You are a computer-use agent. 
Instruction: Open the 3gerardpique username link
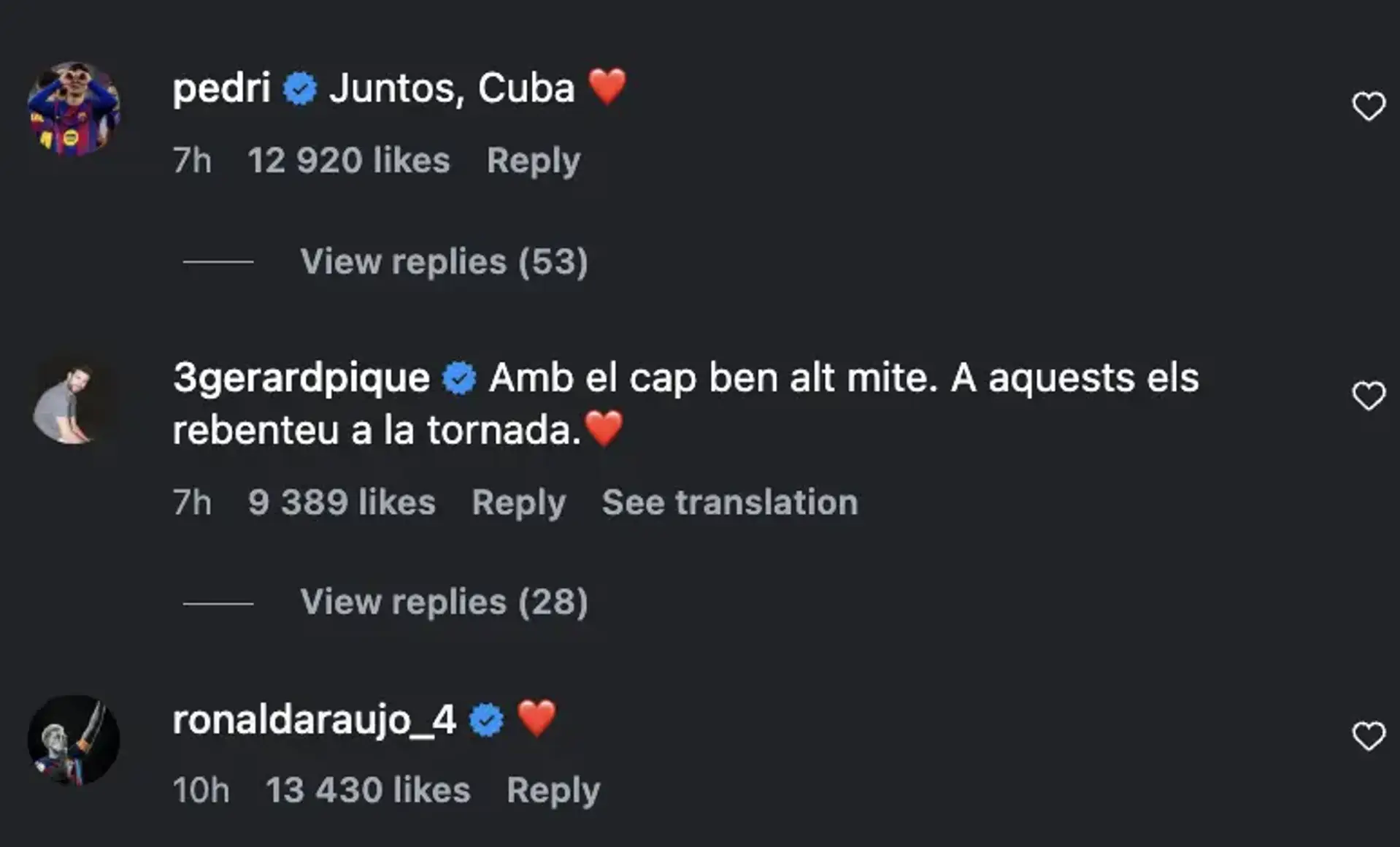301,378
